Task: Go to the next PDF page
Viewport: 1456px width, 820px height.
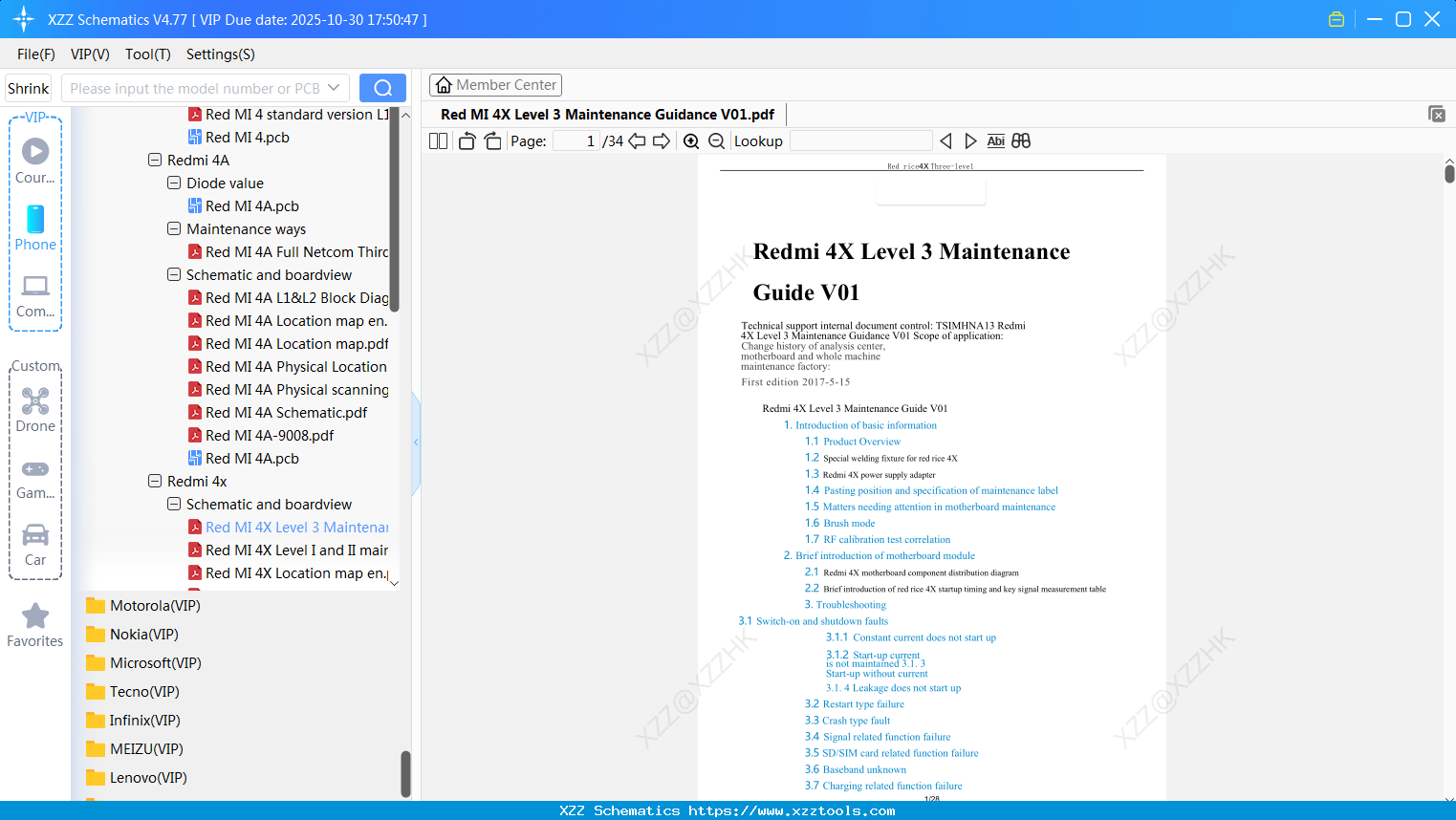Action: [662, 141]
